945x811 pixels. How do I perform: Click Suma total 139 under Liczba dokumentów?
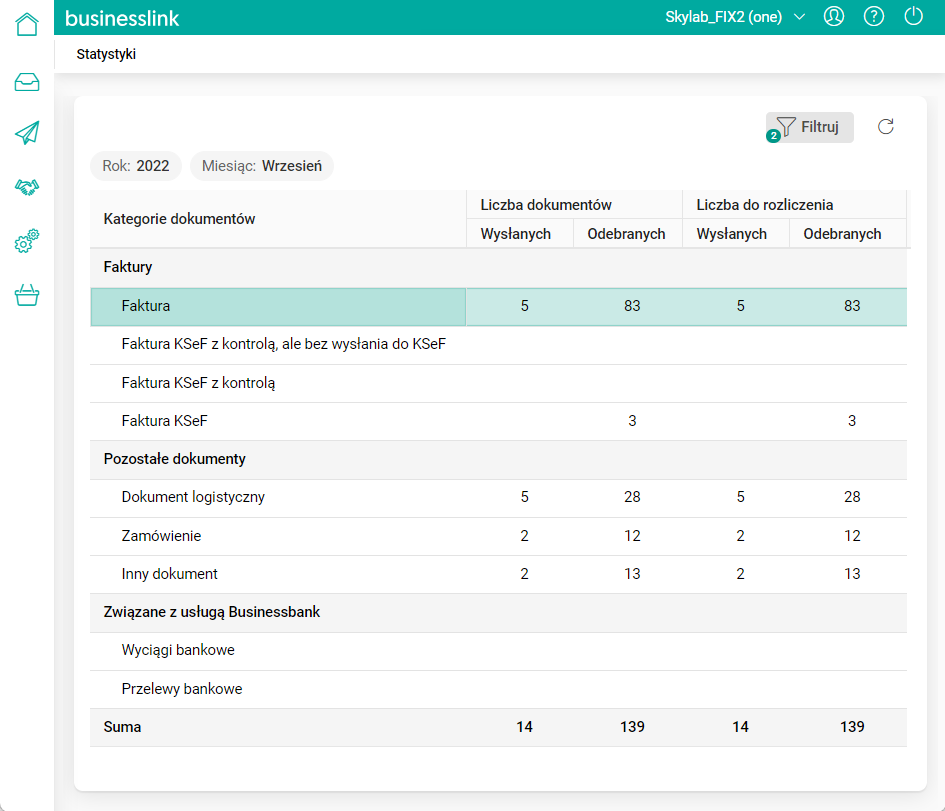[x=632, y=727]
